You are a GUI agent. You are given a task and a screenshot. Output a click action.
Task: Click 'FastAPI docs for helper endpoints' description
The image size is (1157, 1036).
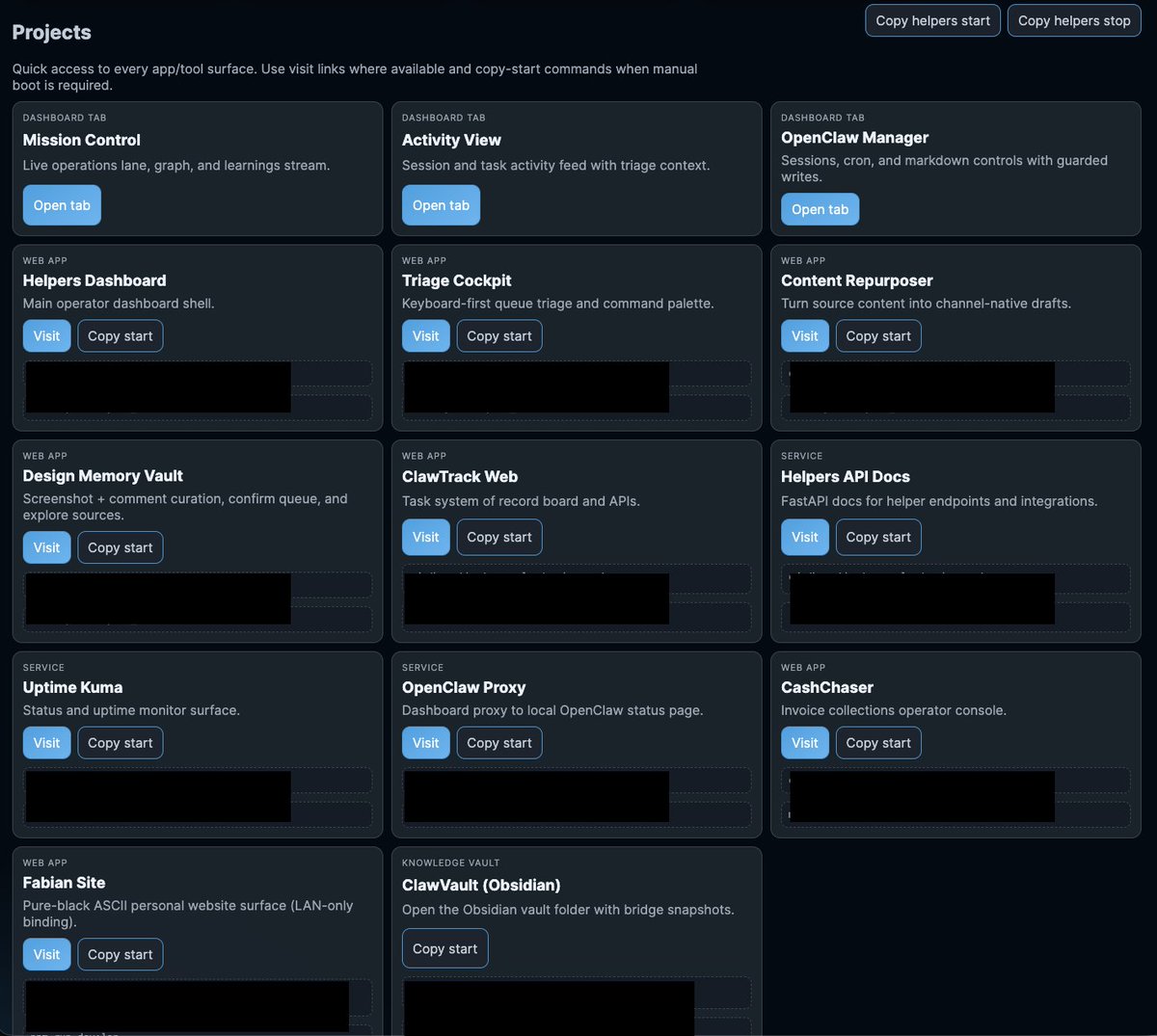(939, 501)
